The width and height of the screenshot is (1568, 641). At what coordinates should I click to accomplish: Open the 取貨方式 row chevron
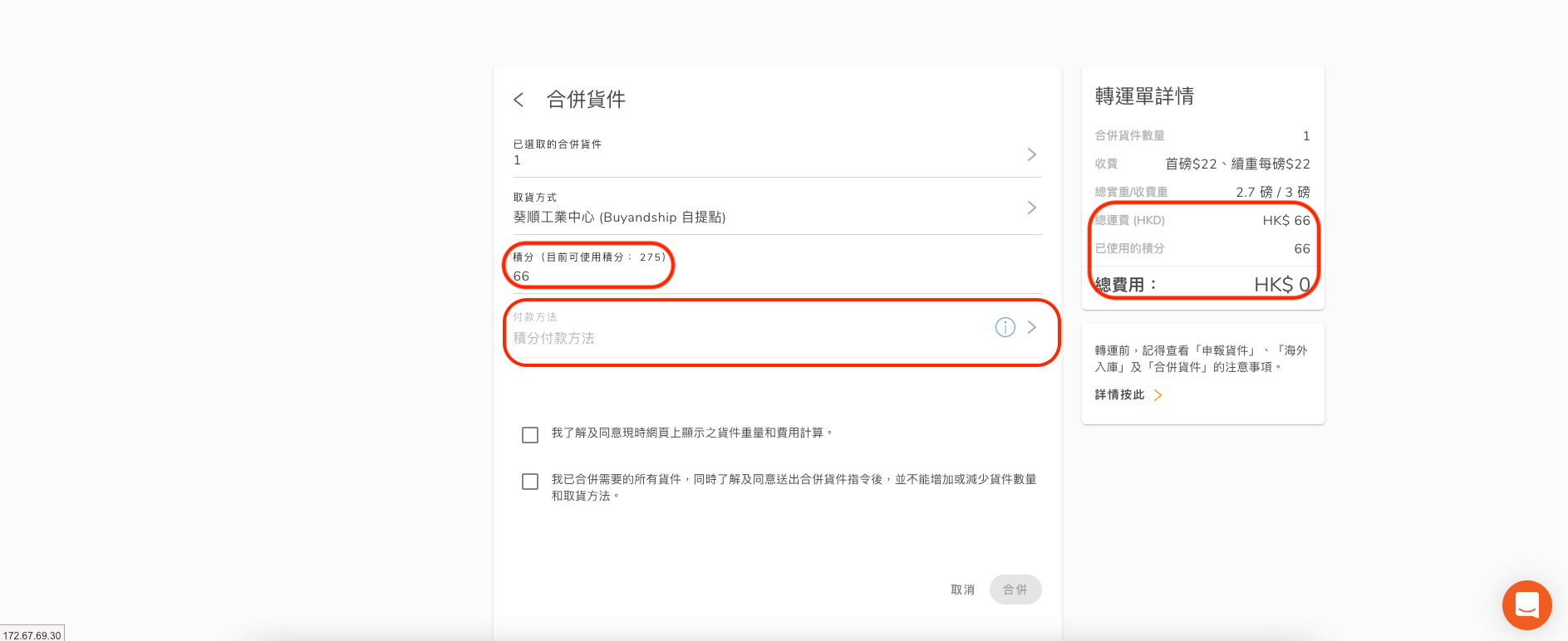1031,208
